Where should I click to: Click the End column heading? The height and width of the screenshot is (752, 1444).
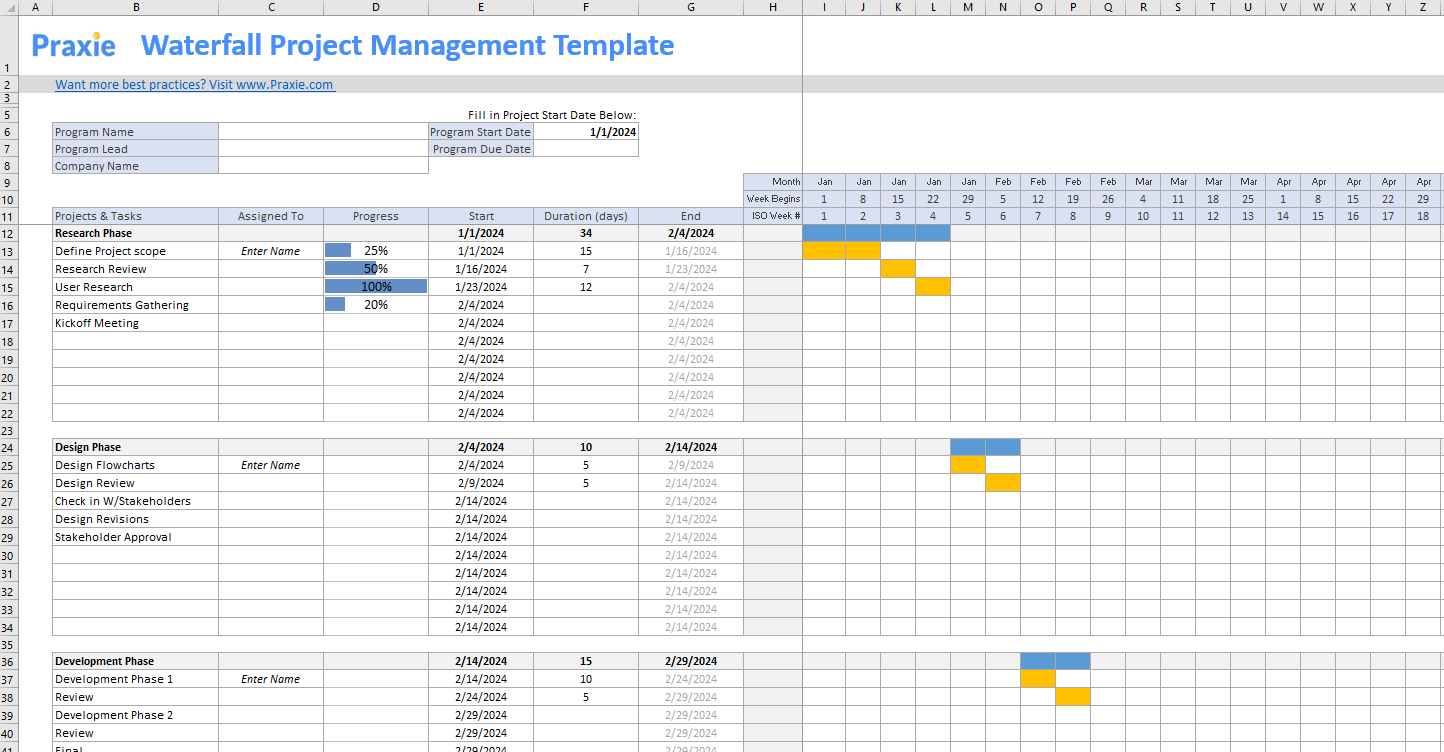[691, 216]
